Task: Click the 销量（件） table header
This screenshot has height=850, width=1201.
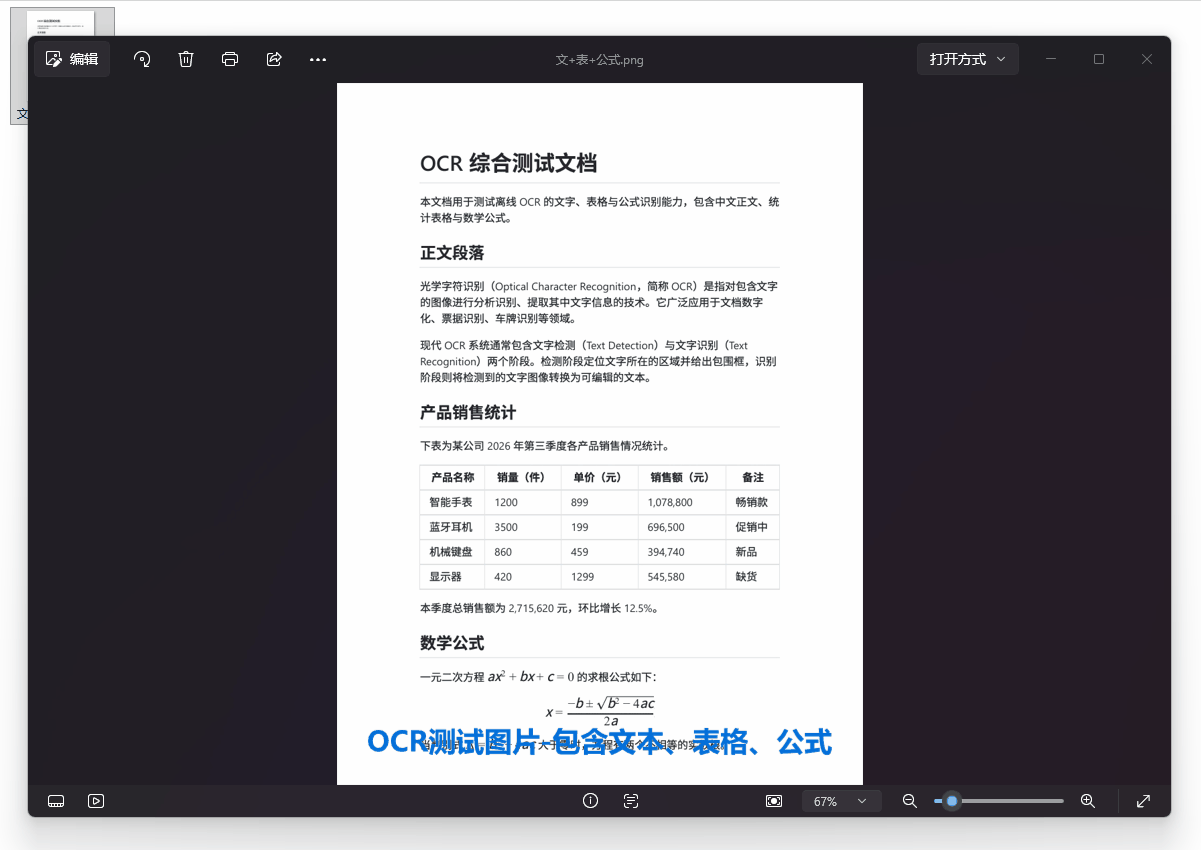Action: [522, 477]
